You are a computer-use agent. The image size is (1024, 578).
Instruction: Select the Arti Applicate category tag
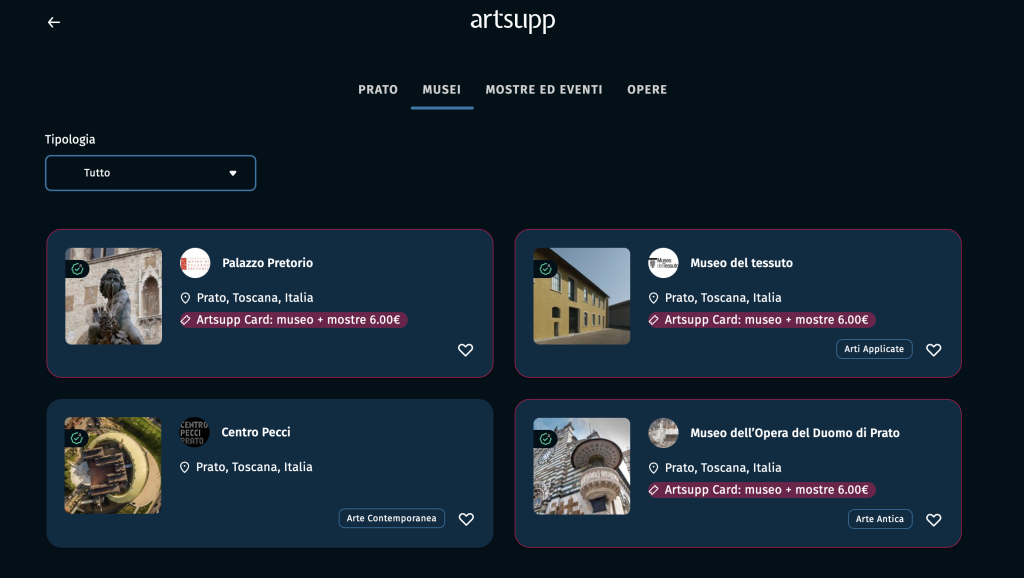tap(874, 349)
